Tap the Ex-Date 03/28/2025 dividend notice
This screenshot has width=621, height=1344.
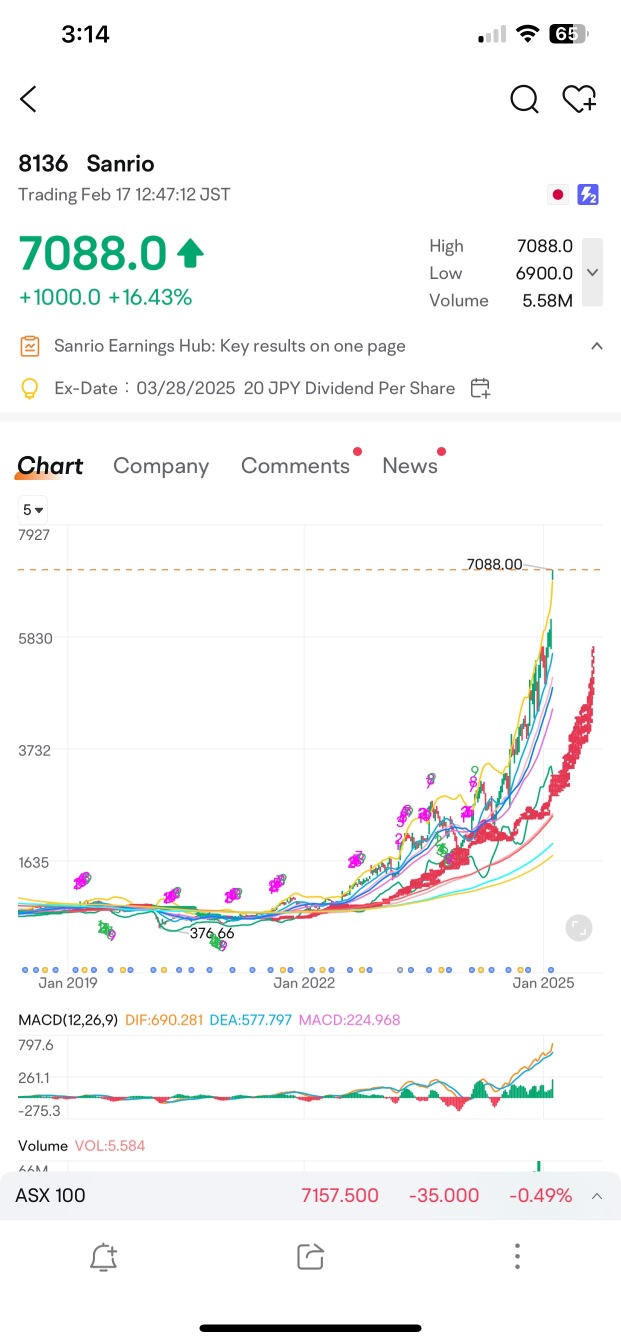click(x=255, y=388)
